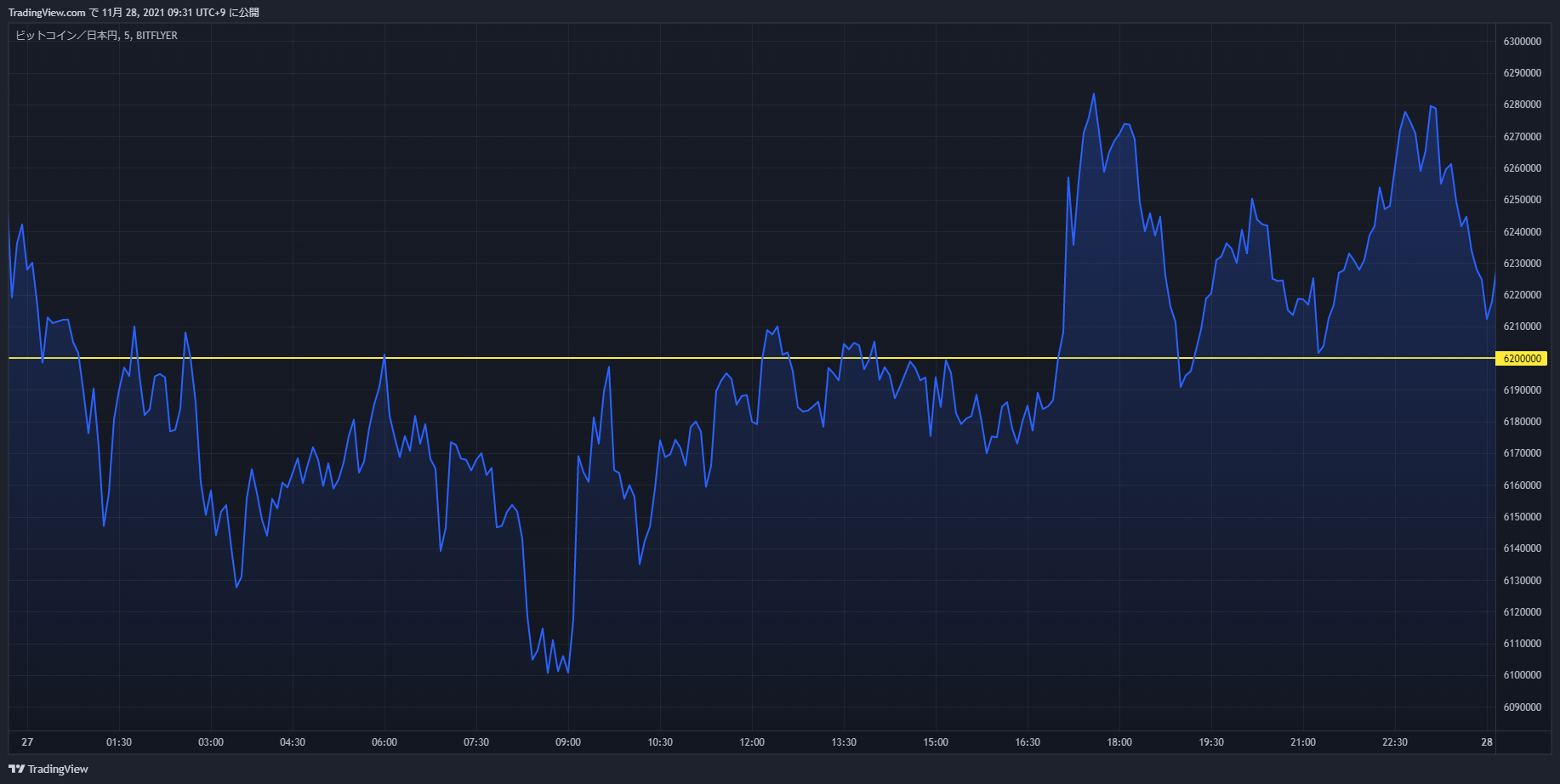Click the 6220000 price axis label

[x=1523, y=295]
